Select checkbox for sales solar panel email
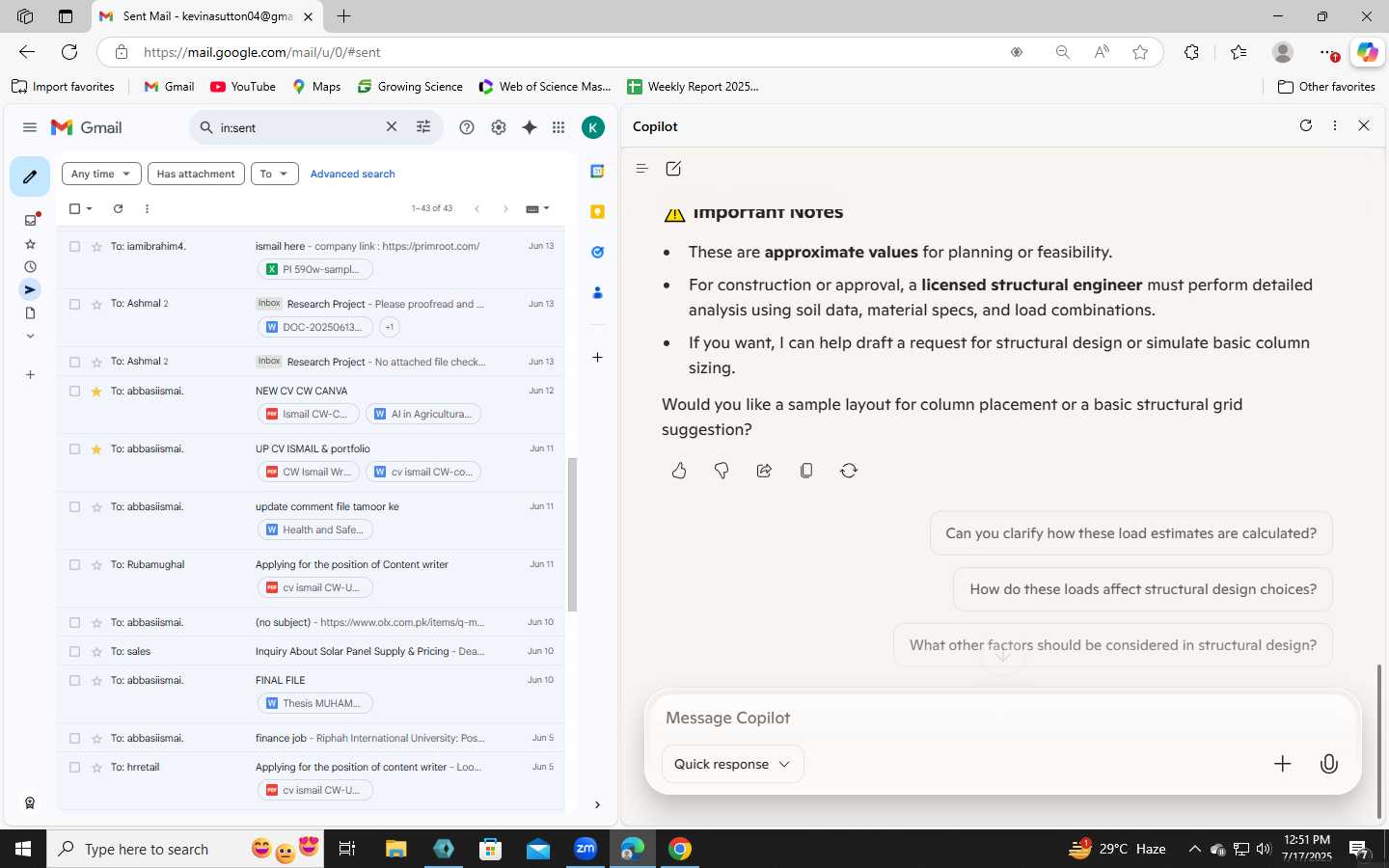This screenshot has width=1389, height=868. (74, 651)
